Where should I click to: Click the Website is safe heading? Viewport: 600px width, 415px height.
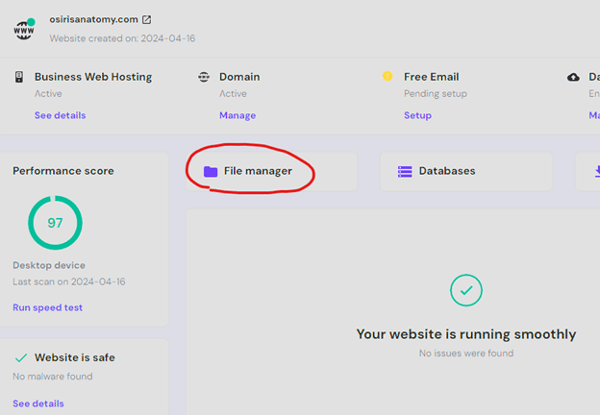click(x=75, y=357)
